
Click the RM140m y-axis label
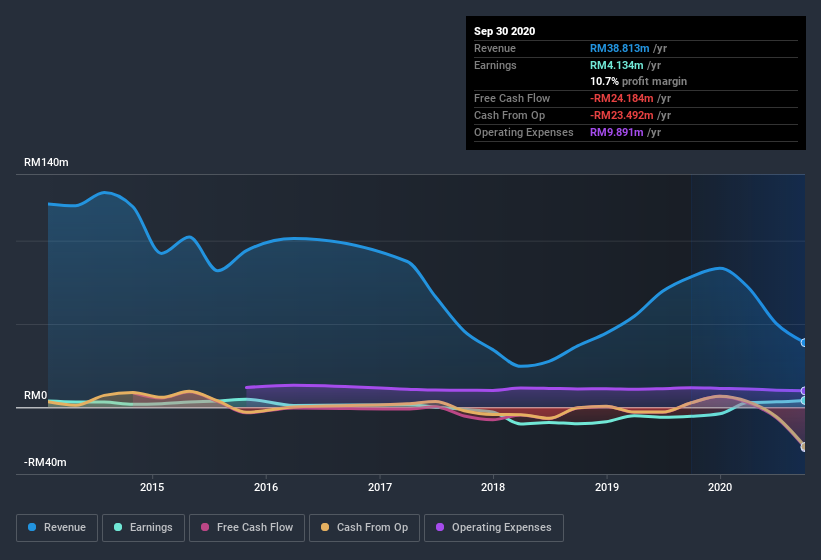click(x=46, y=162)
